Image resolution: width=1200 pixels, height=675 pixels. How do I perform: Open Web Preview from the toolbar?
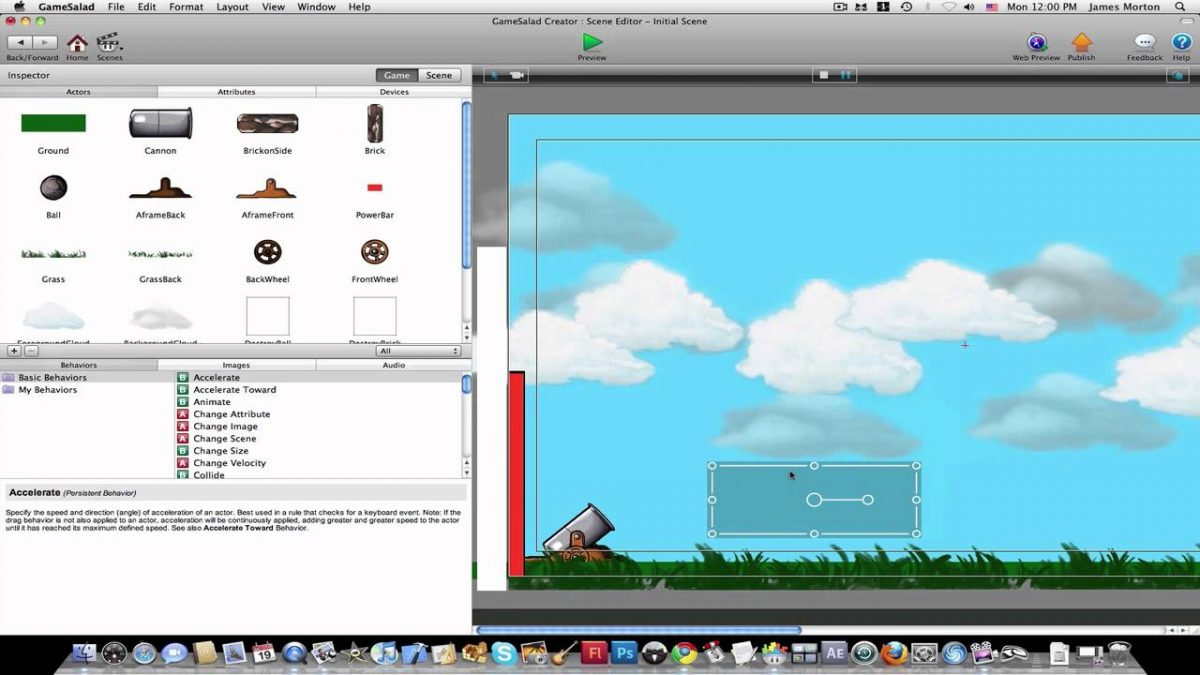pyautogui.click(x=1036, y=43)
